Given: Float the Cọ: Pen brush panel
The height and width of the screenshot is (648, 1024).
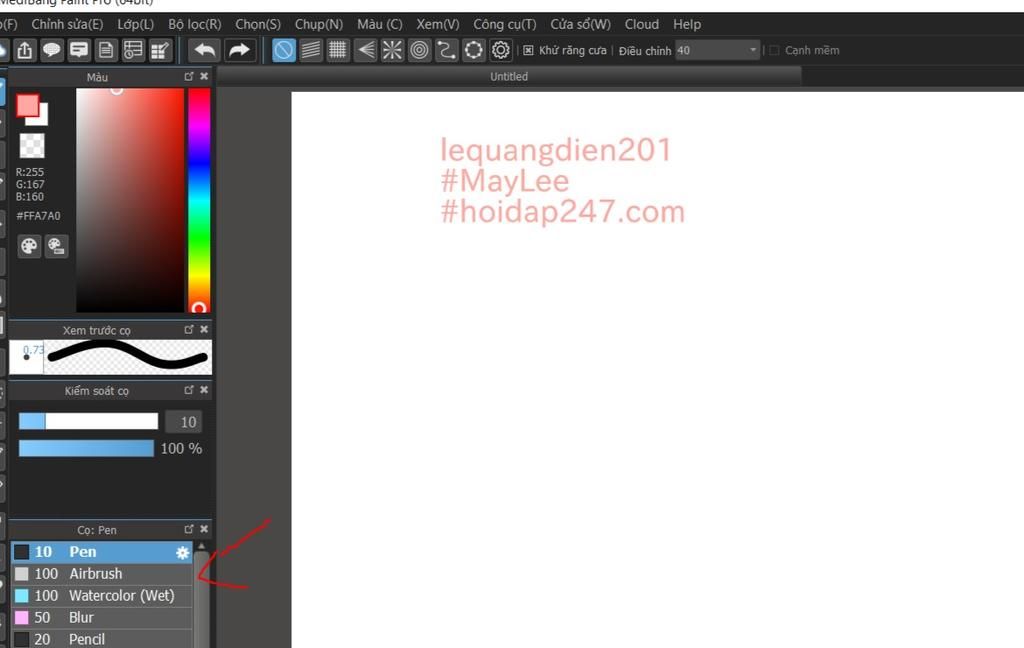Looking at the screenshot, I should pos(189,529).
